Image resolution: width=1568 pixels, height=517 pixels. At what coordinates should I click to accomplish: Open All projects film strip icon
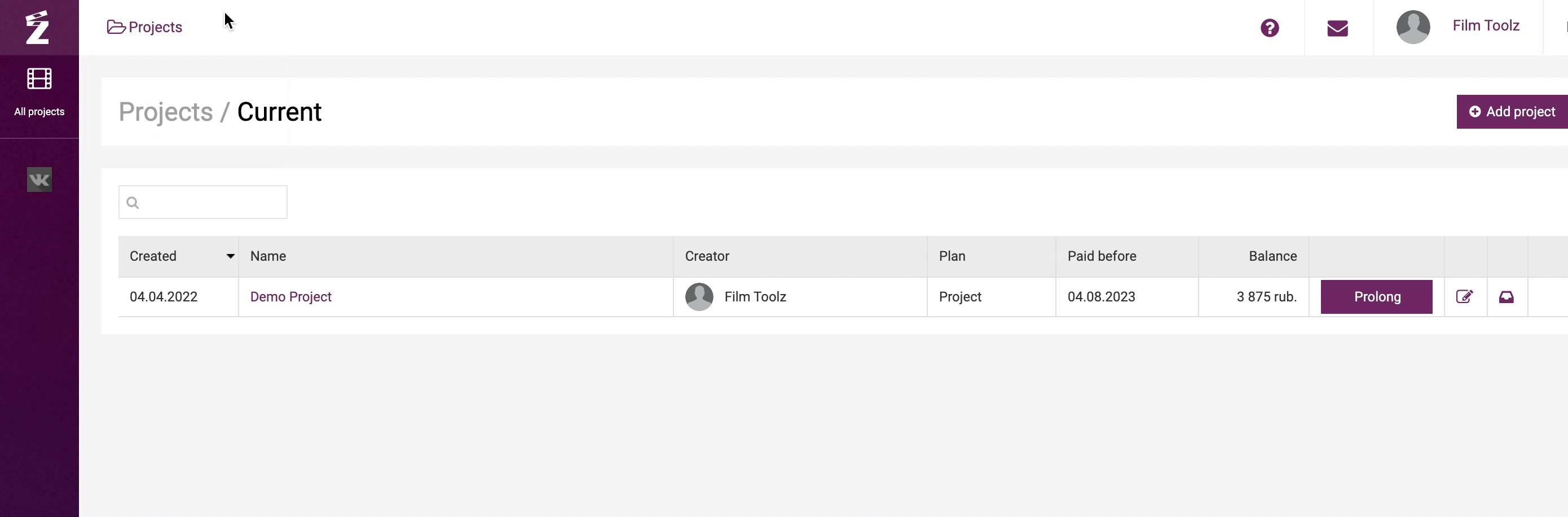coord(39,78)
